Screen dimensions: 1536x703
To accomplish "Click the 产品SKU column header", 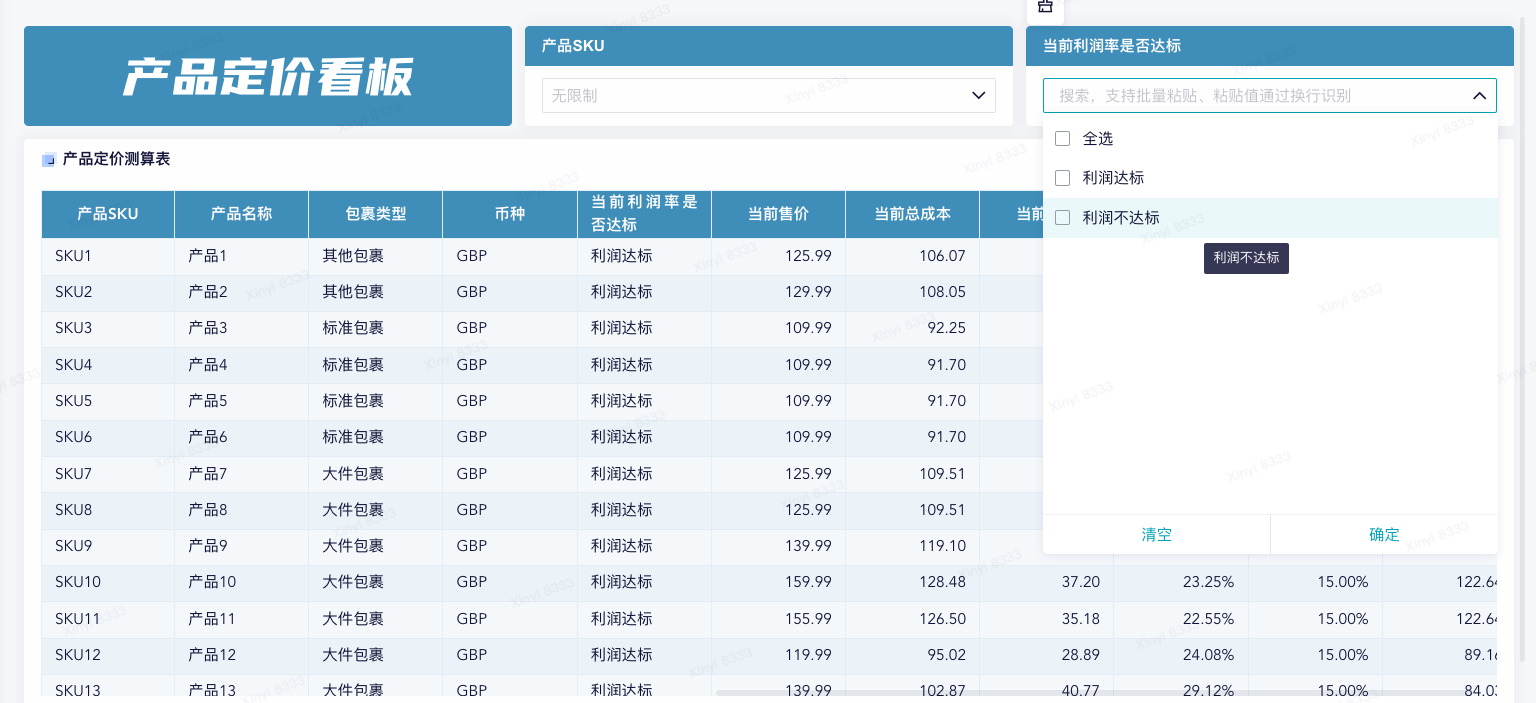I will tap(108, 214).
